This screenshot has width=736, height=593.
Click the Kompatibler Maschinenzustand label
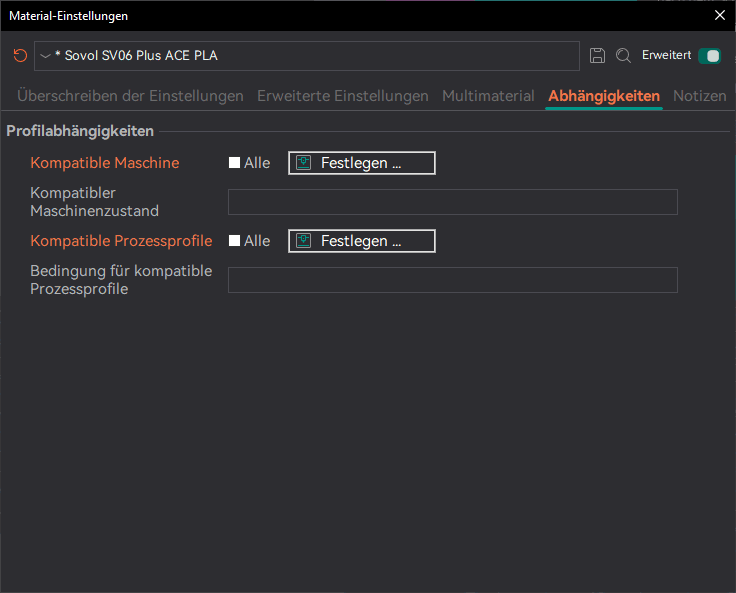click(x=95, y=202)
